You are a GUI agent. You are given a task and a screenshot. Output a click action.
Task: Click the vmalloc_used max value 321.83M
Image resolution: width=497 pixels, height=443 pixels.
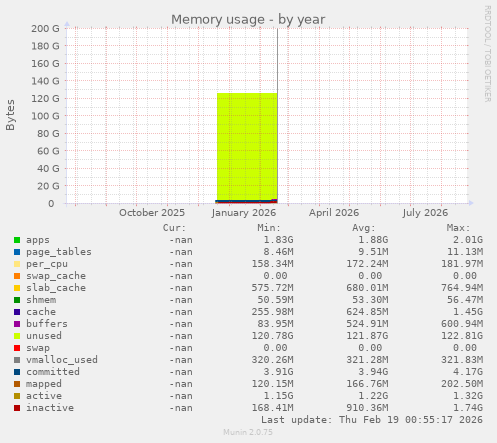click(462, 360)
